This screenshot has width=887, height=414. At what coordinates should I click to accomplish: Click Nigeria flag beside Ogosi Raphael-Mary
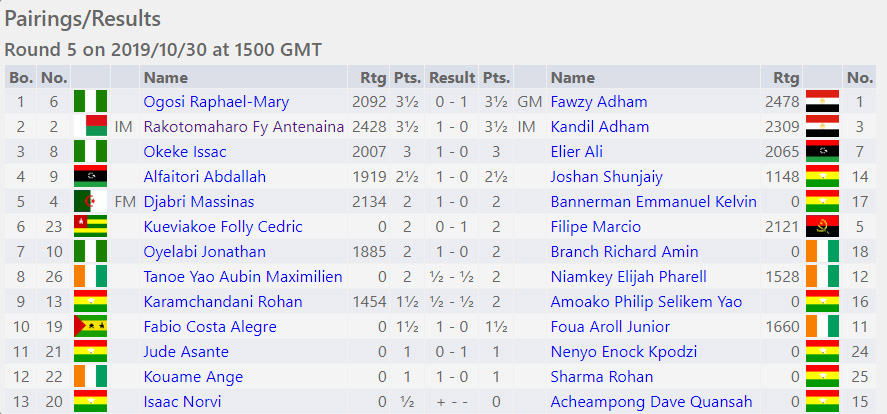91,102
